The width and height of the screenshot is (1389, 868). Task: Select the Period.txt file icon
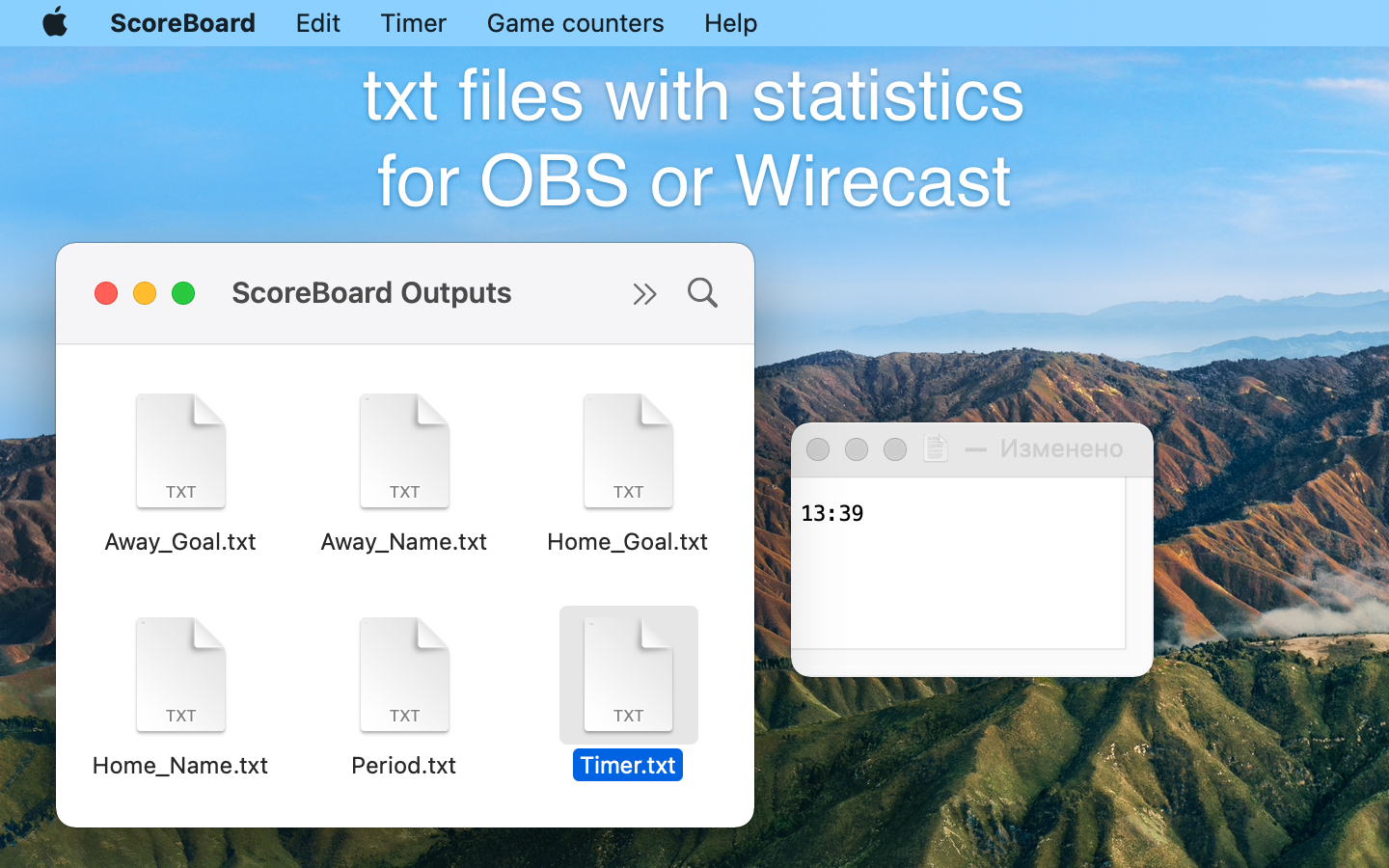pos(404,674)
